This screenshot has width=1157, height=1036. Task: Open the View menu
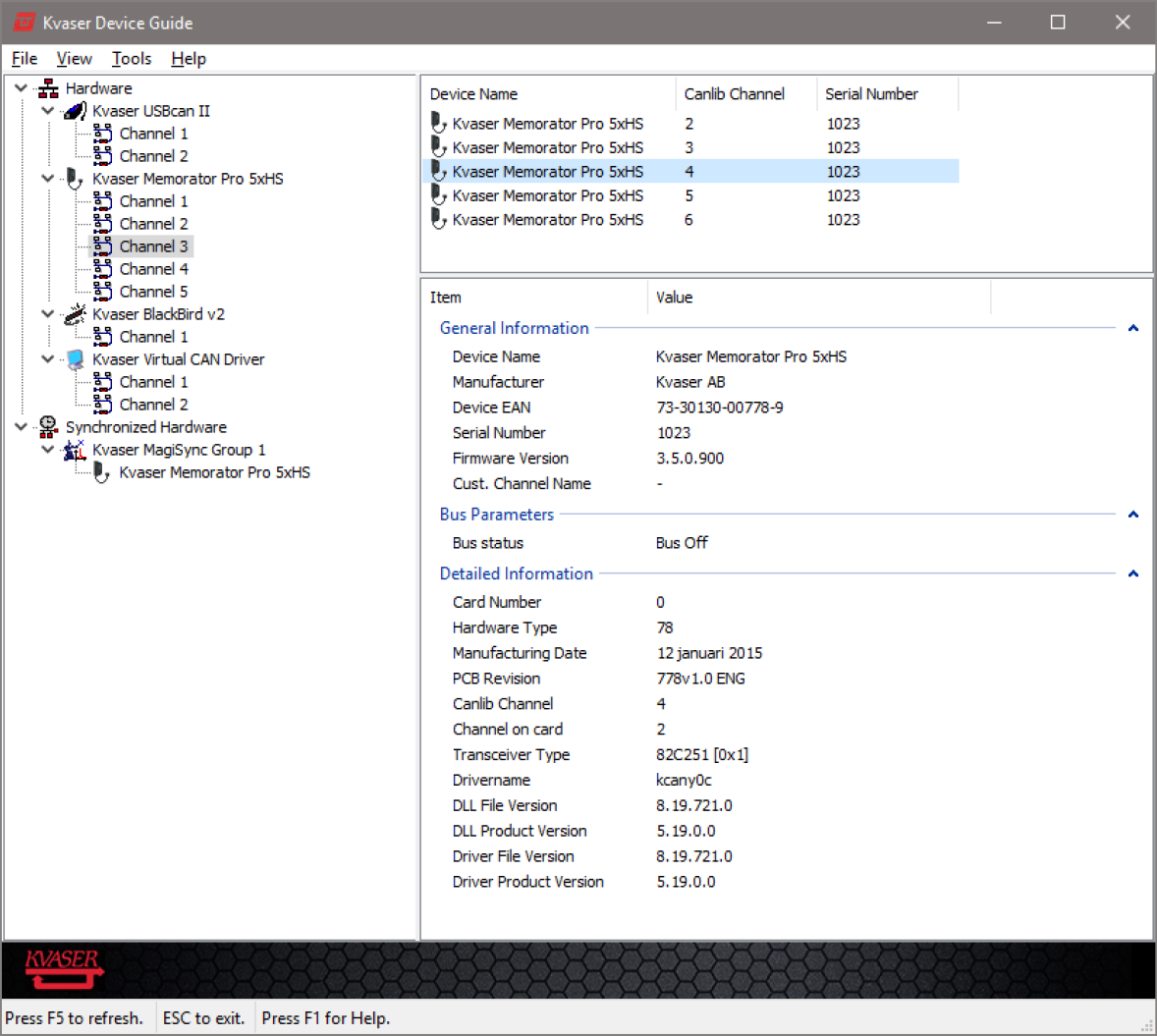pos(74,58)
